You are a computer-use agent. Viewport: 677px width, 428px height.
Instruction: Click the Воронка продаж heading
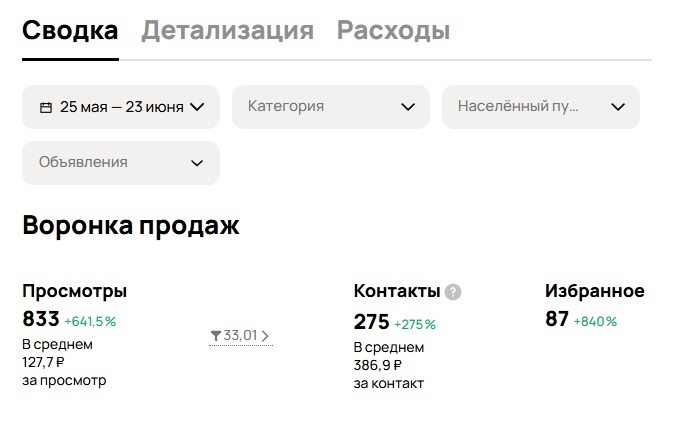tap(131, 225)
